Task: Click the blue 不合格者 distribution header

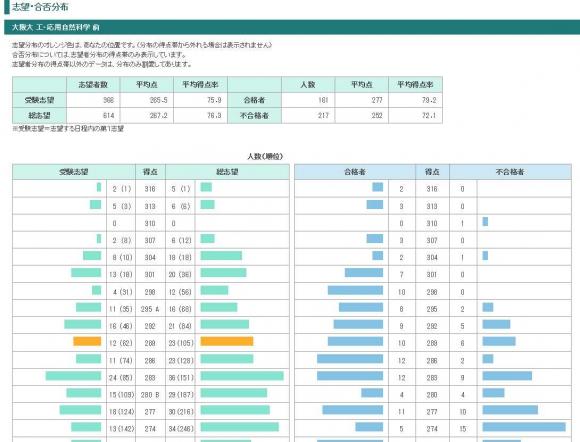Action: click(x=510, y=172)
